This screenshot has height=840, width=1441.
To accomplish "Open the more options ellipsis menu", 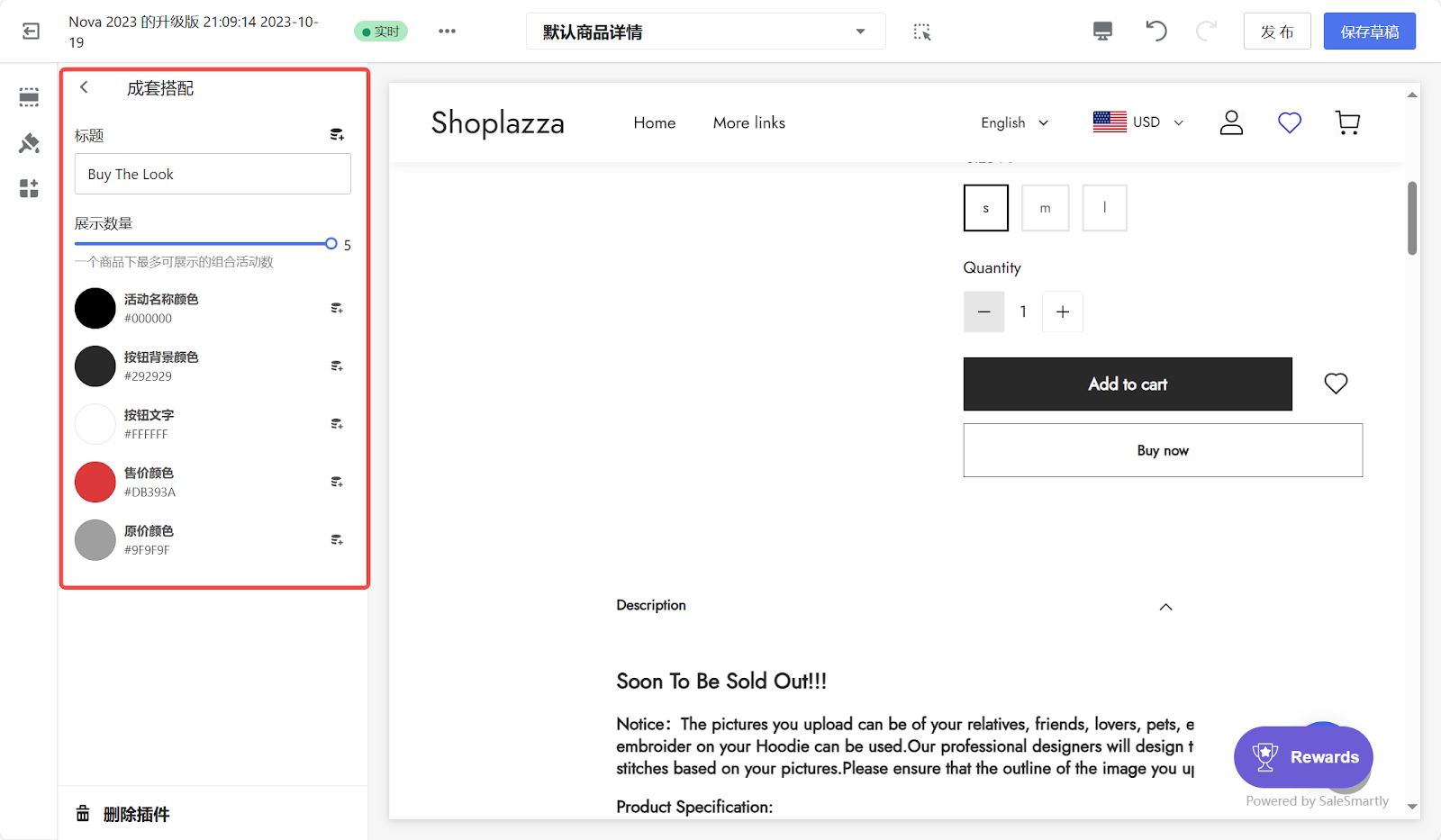I will point(447,32).
